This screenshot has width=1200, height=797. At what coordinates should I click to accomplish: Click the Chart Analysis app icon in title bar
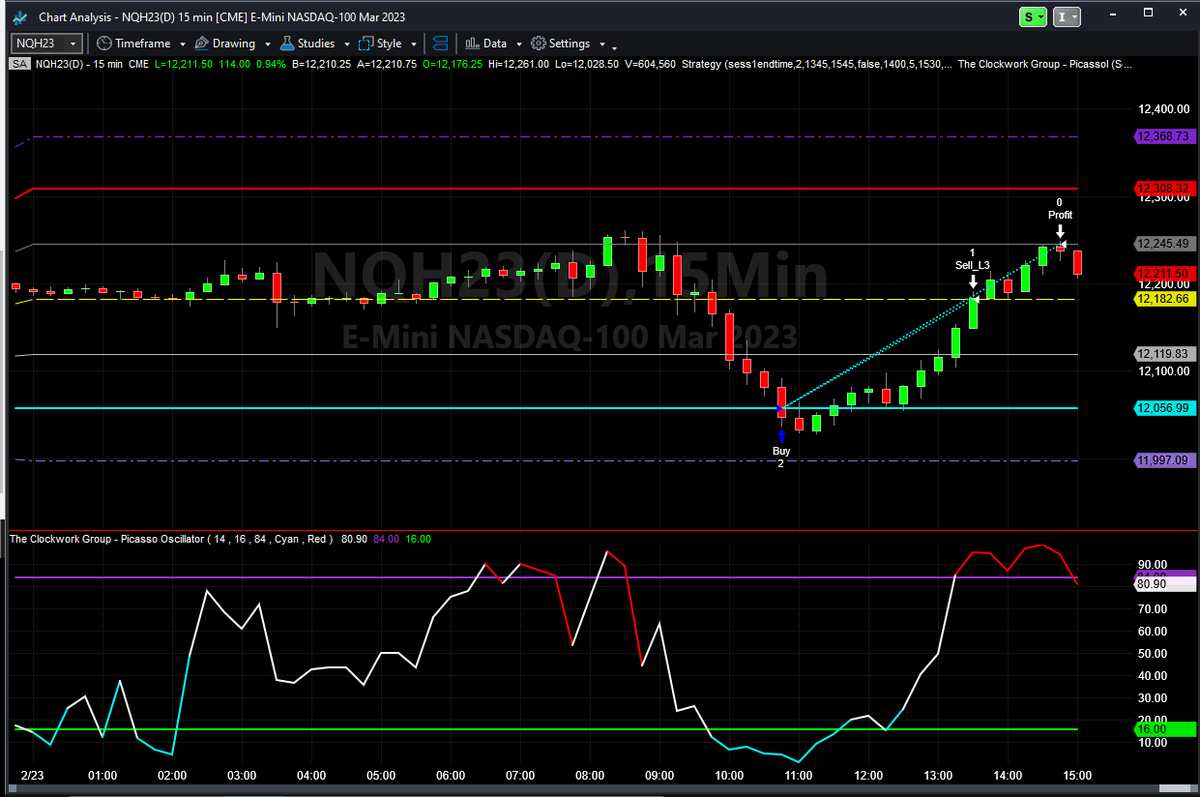[19, 17]
